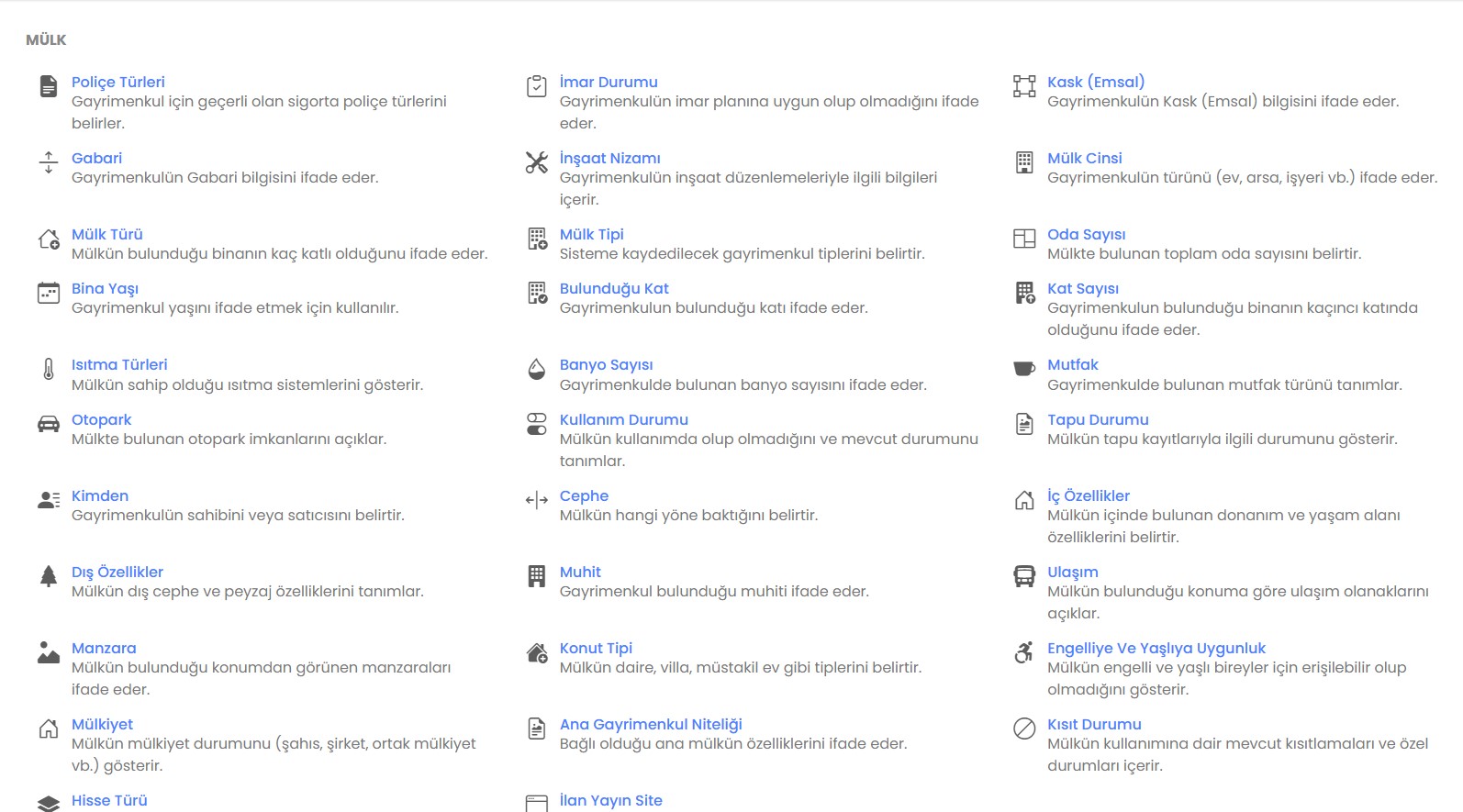Click the toggle icon for Kullanım Durumu
This screenshot has height=812, width=1463.
(x=537, y=424)
